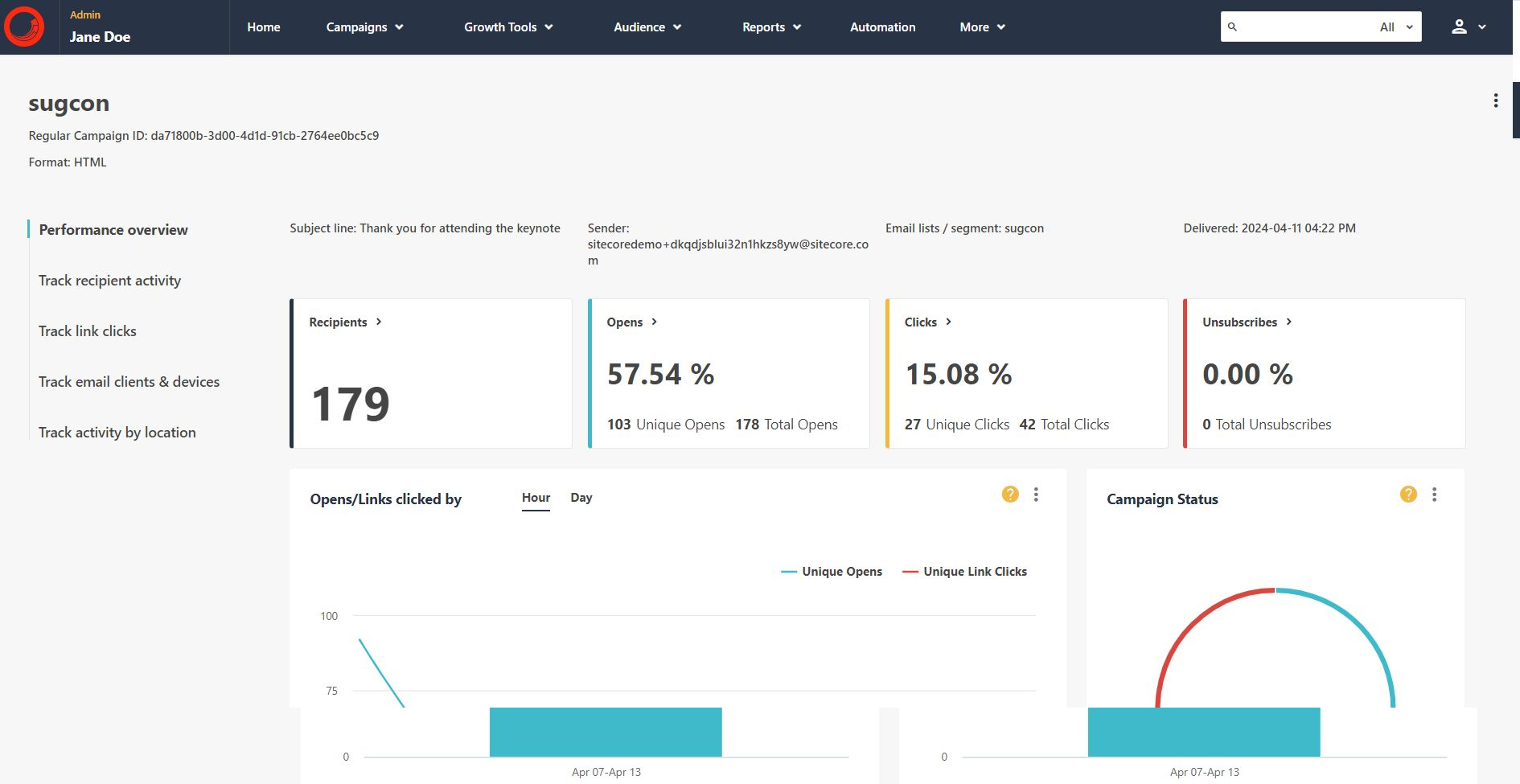Switch chart view to Hour
The height and width of the screenshot is (784, 1520).
[x=536, y=498]
